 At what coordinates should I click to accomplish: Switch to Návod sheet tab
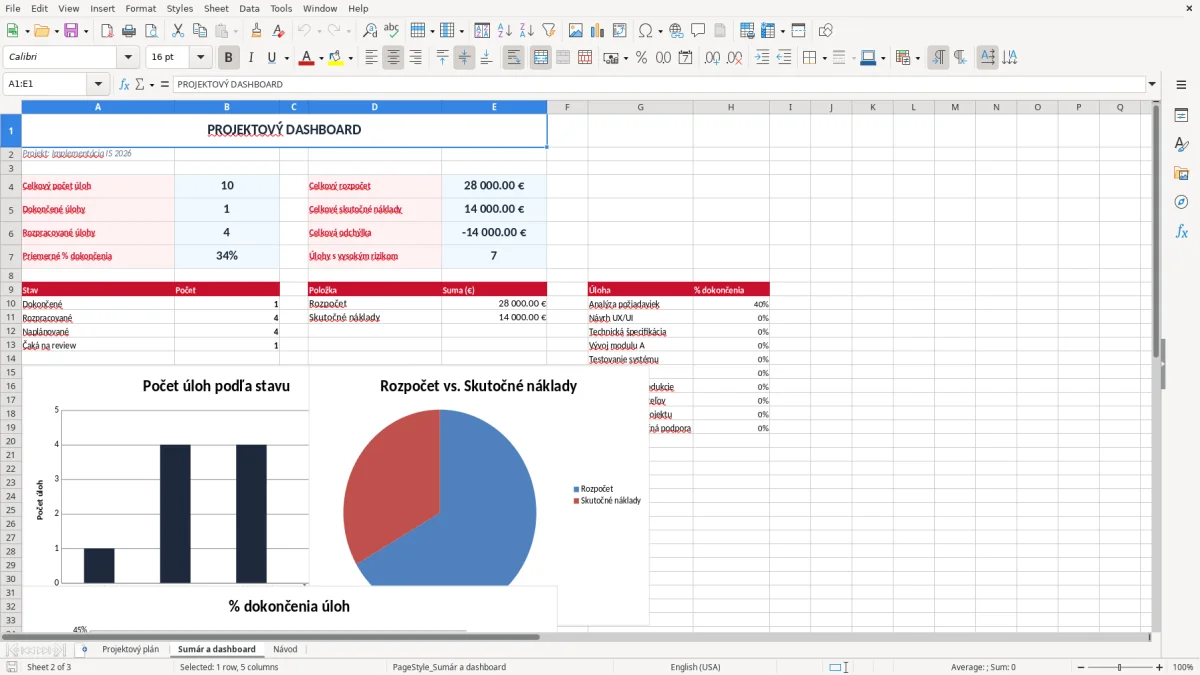tap(285, 649)
